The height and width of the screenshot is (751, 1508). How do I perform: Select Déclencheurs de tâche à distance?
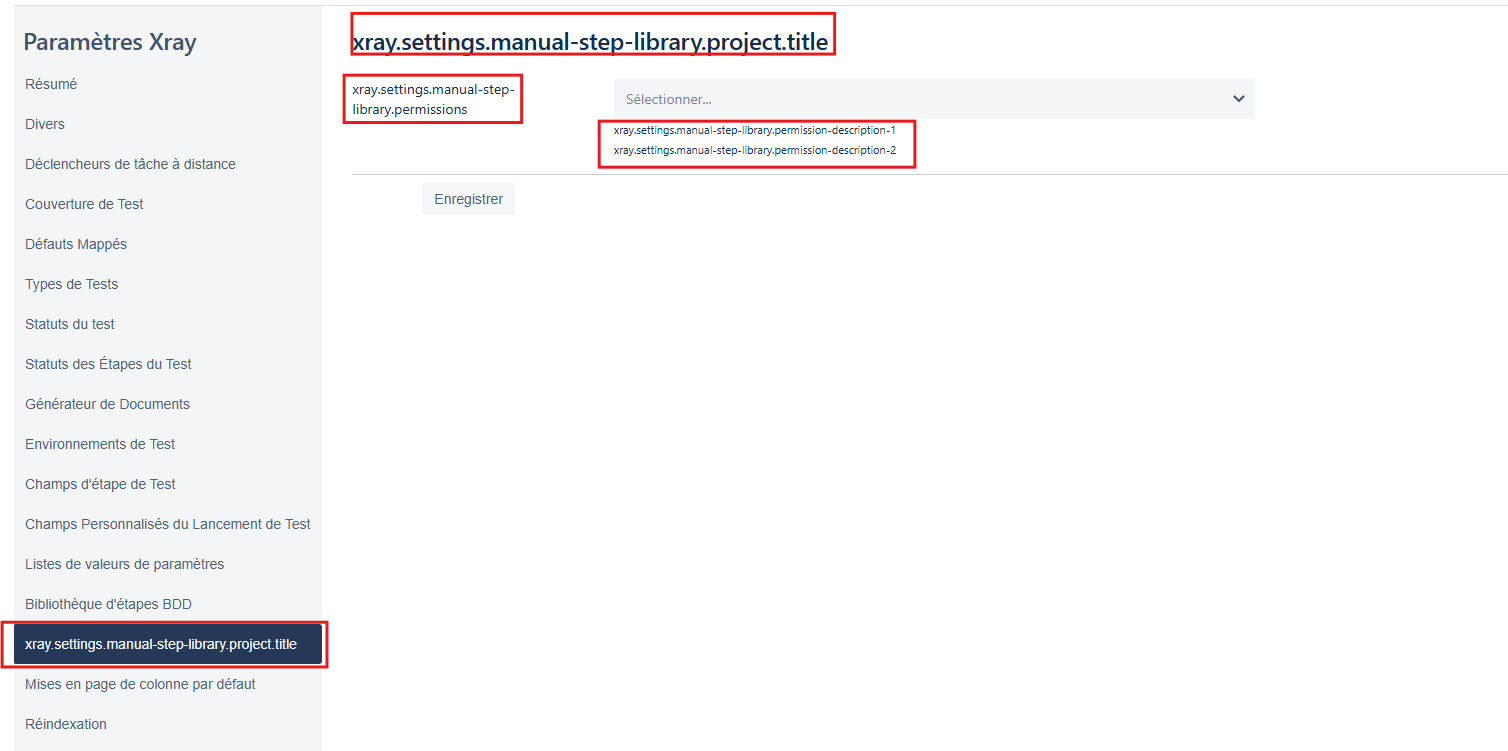[130, 164]
